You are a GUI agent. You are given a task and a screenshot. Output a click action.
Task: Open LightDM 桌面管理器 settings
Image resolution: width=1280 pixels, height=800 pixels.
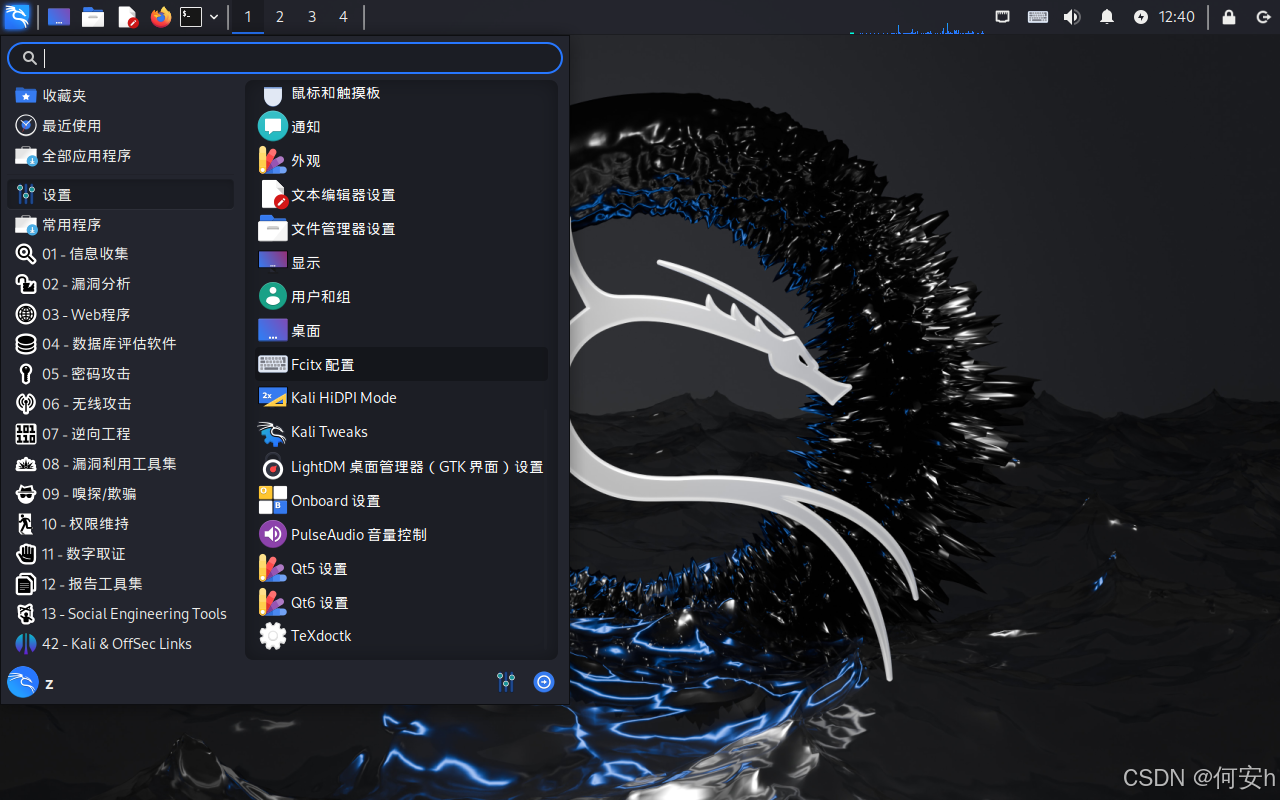coord(400,467)
